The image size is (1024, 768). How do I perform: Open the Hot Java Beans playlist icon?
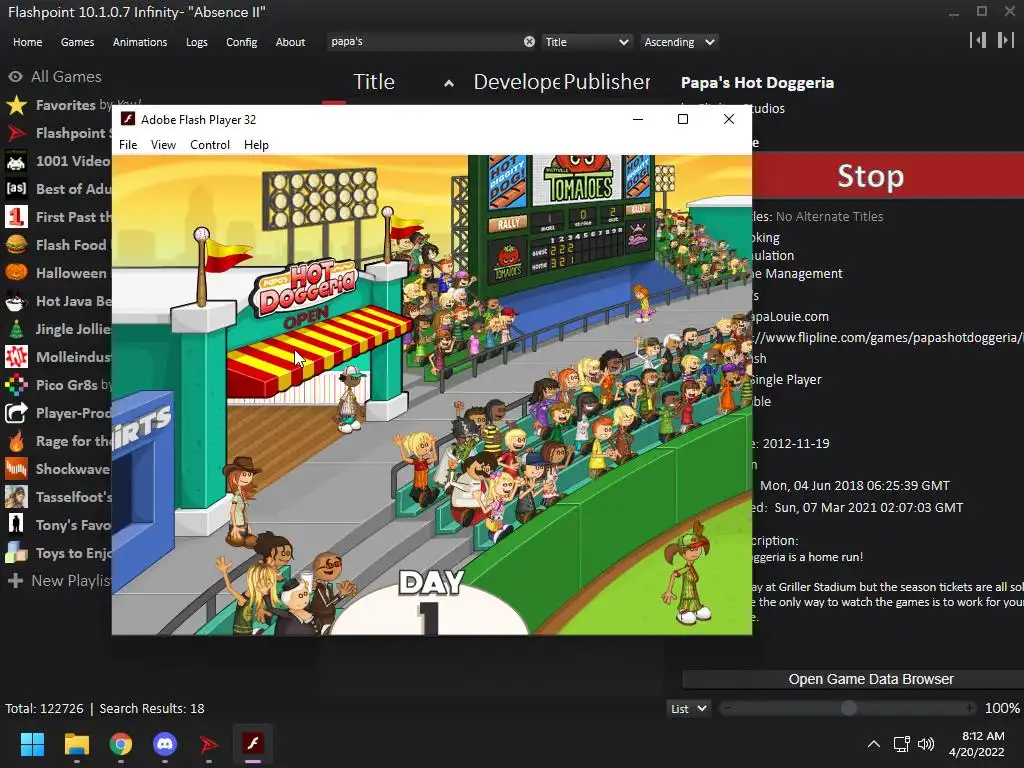(16, 301)
